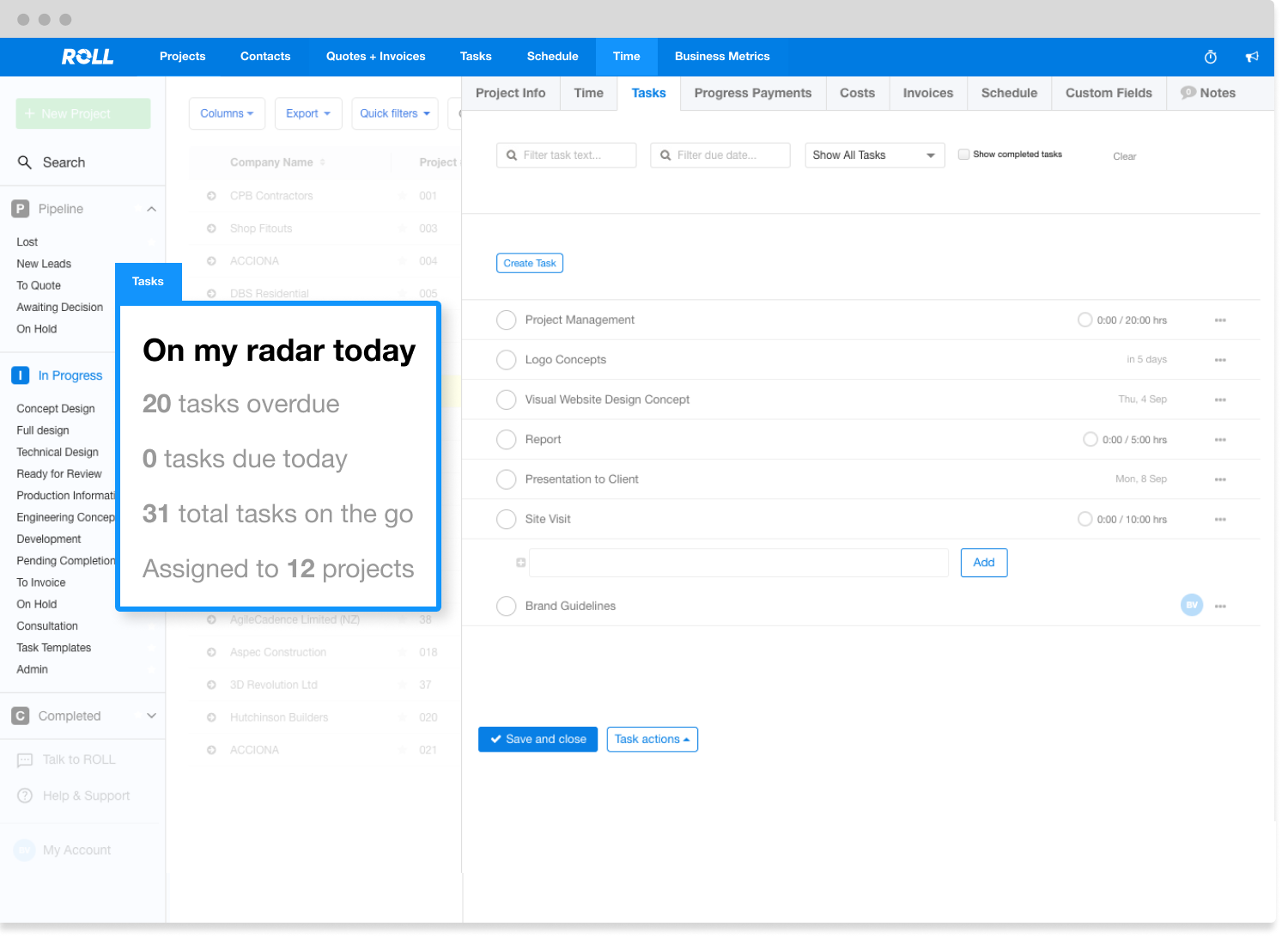Expand the Task actions menu

(x=652, y=740)
